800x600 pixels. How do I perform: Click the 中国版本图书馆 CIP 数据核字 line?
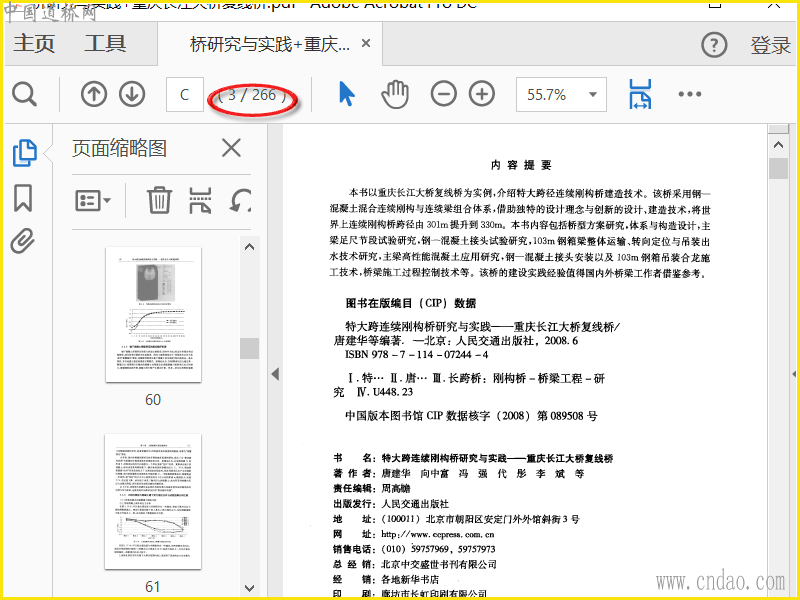[x=471, y=416]
